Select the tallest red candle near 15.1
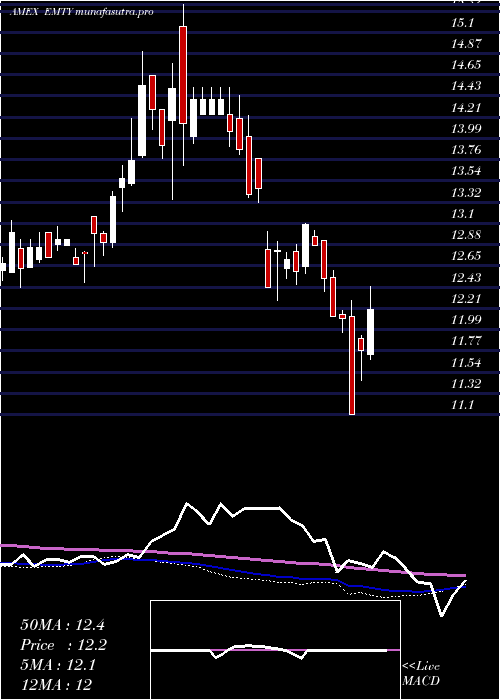 (x=183, y=75)
